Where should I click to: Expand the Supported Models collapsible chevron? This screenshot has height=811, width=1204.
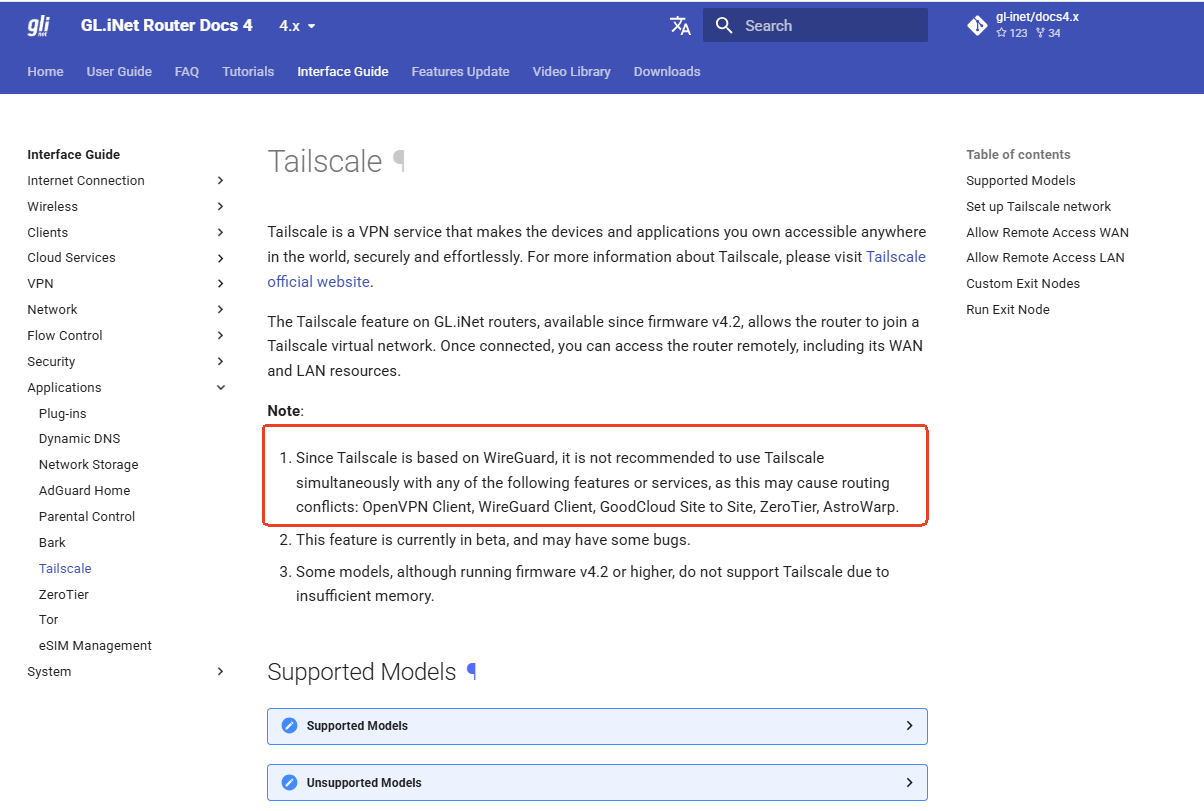pos(909,726)
